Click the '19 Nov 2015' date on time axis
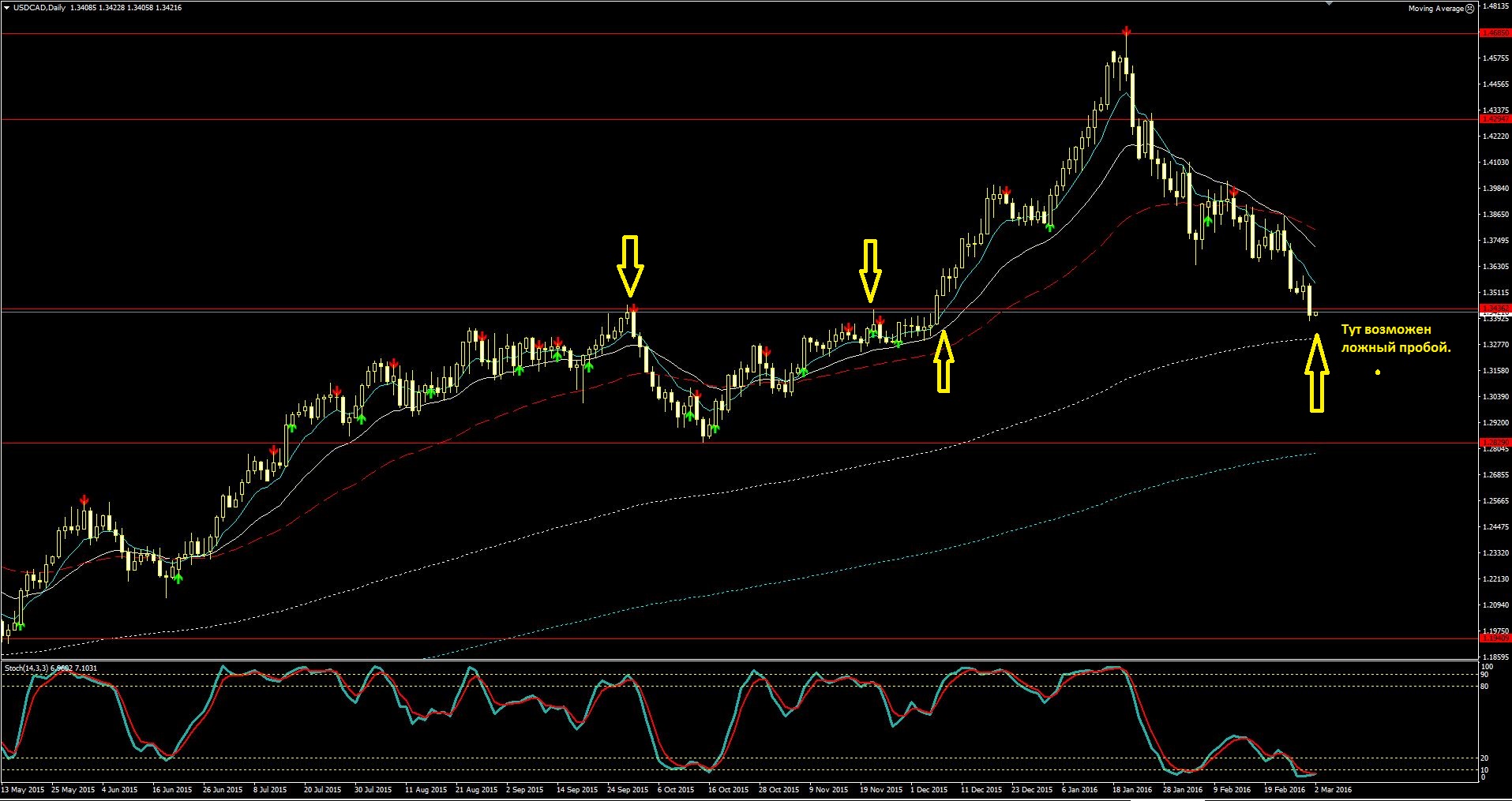Viewport: 1512px width, 801px height. pyautogui.click(x=880, y=790)
